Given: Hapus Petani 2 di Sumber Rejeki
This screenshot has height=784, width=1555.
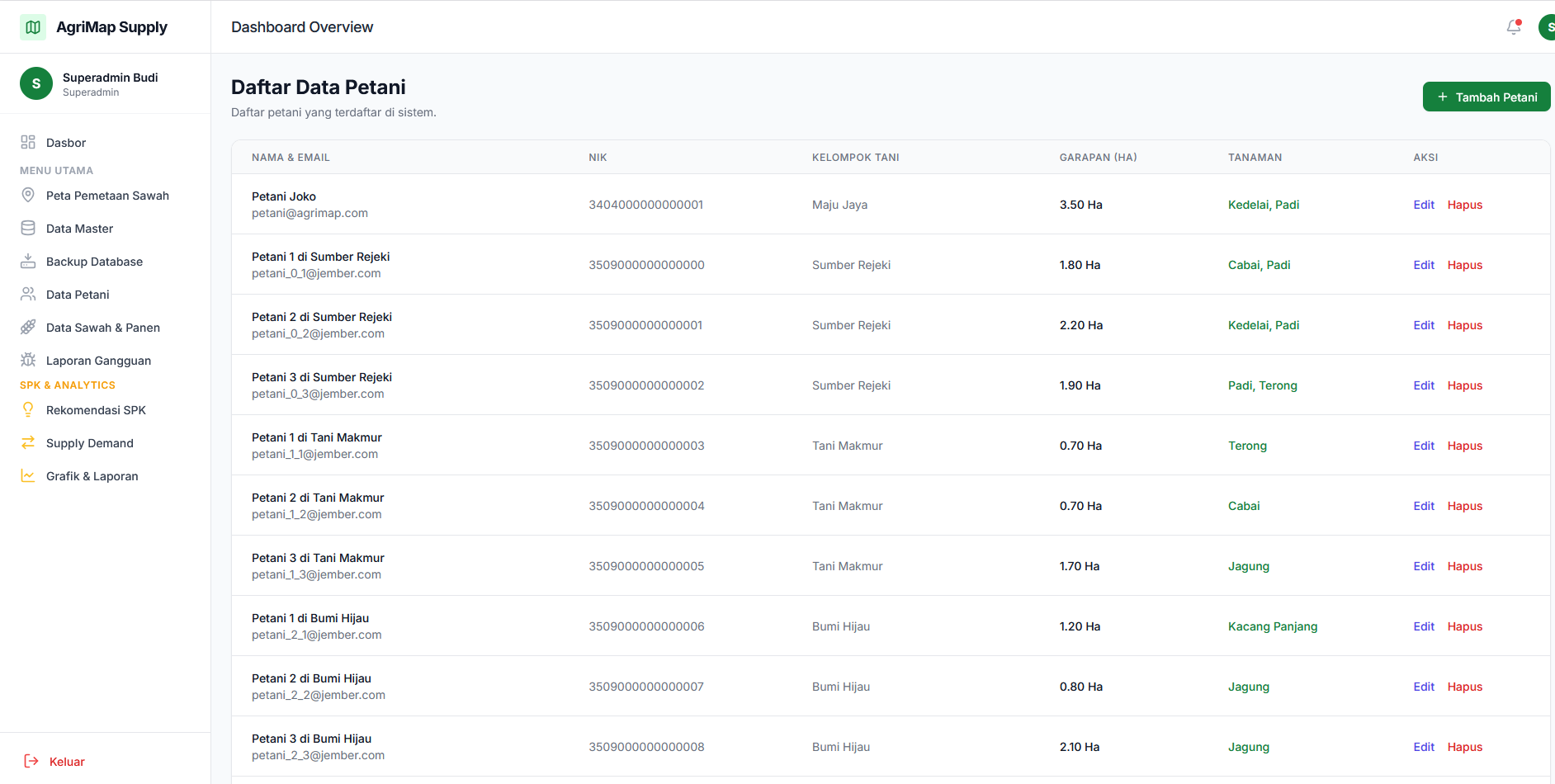Looking at the screenshot, I should (x=1464, y=325).
